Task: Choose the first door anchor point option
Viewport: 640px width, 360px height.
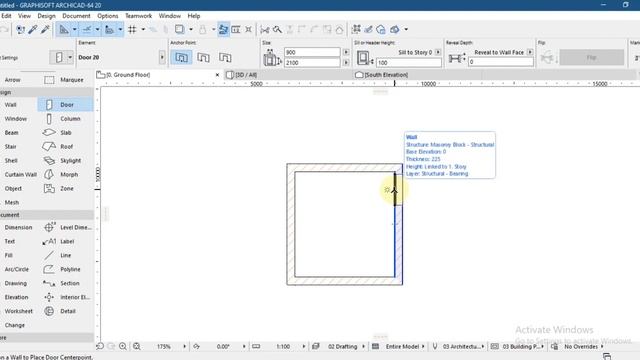Action: [181, 58]
